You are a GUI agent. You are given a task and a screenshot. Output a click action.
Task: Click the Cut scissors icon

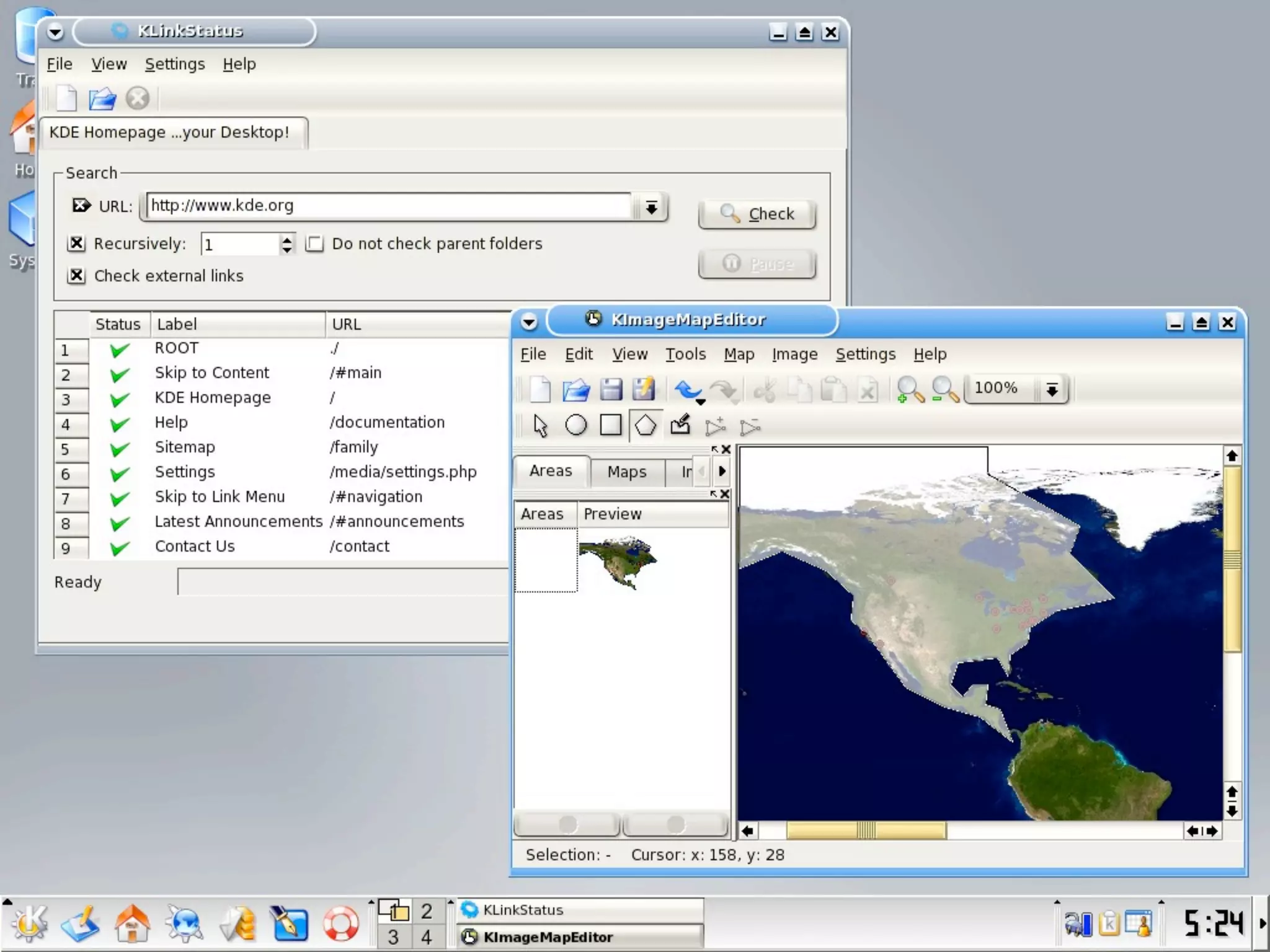(765, 390)
